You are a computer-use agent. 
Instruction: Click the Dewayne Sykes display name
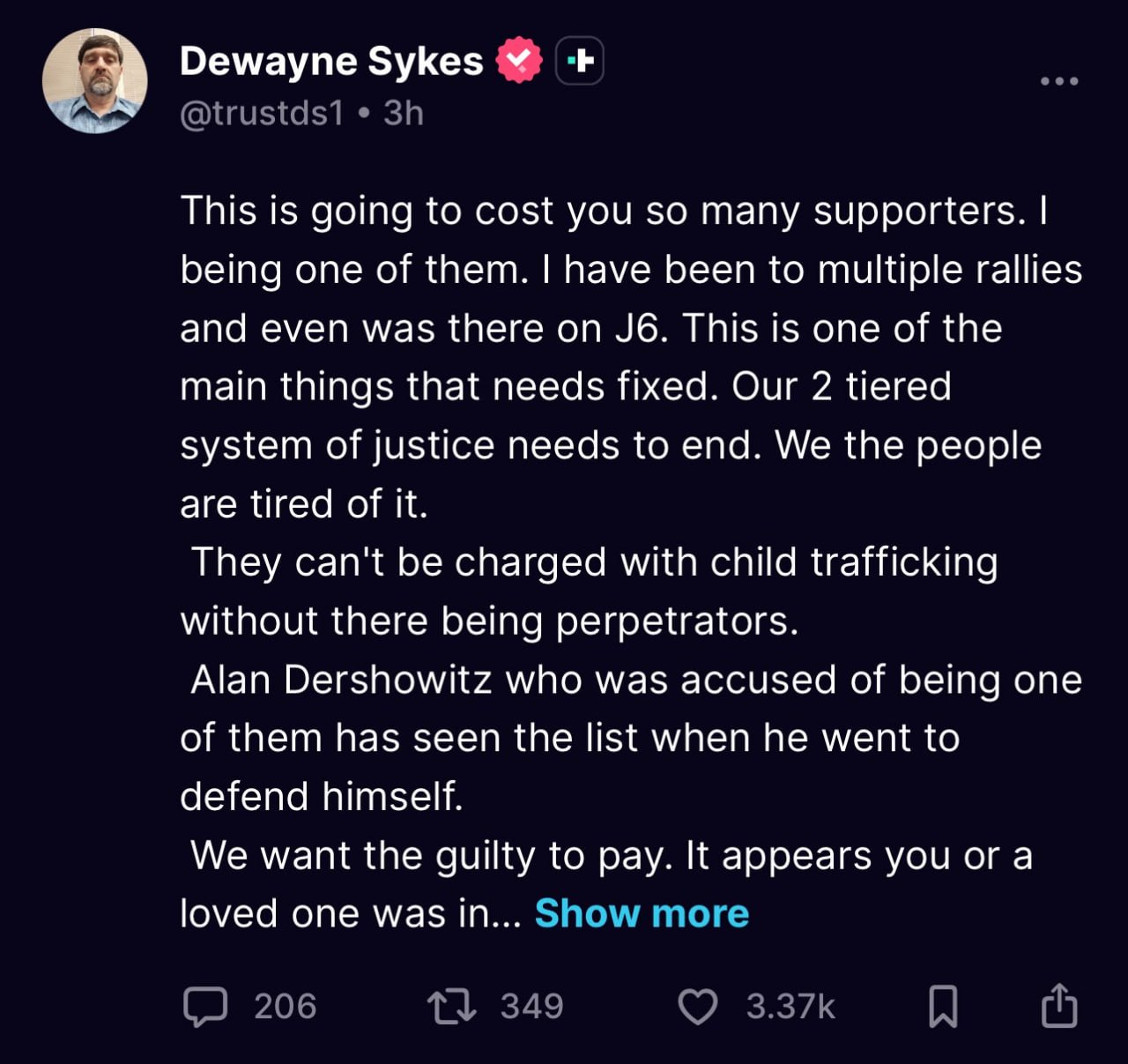click(331, 62)
